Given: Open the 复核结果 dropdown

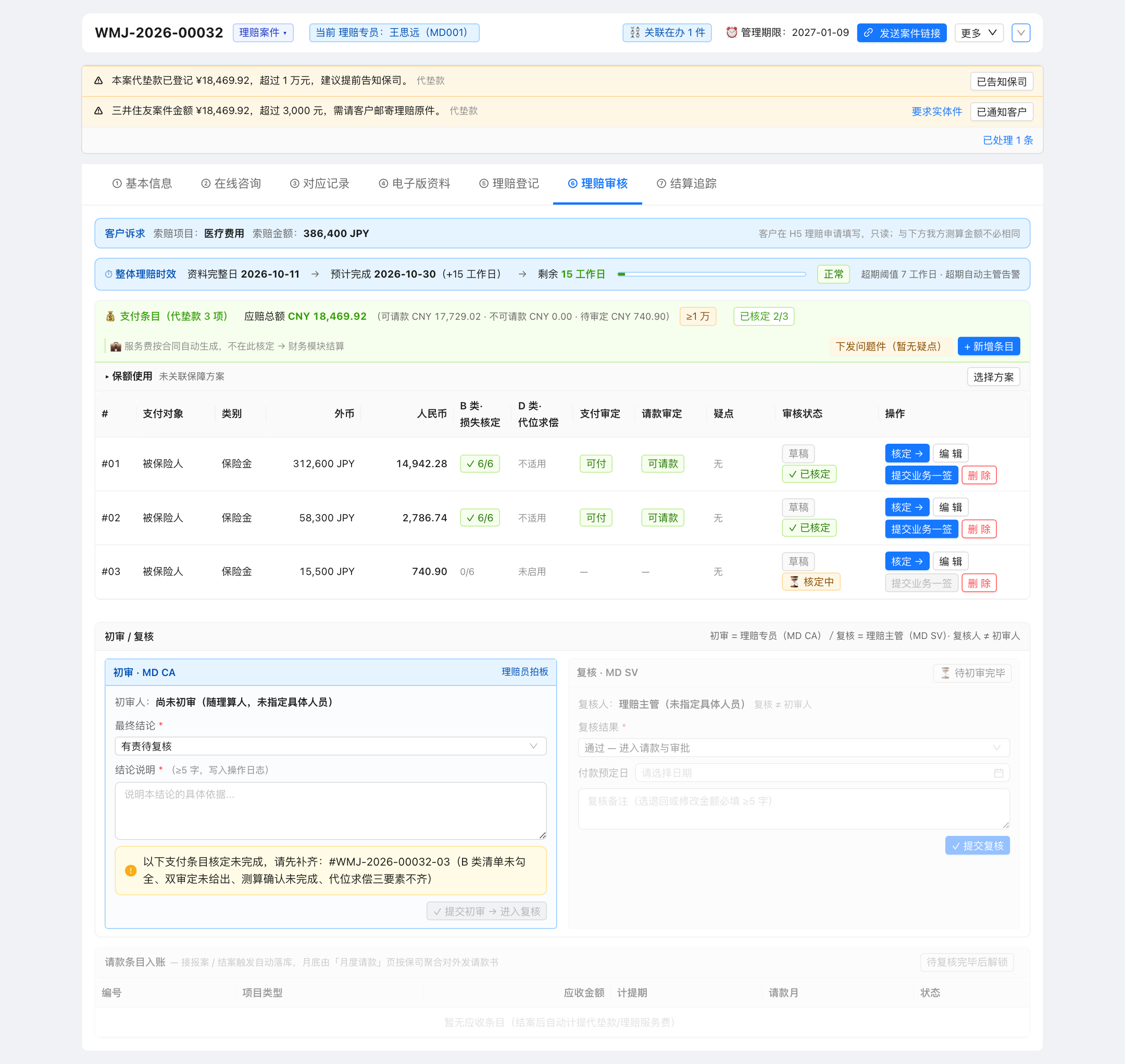Looking at the screenshot, I should pos(794,748).
